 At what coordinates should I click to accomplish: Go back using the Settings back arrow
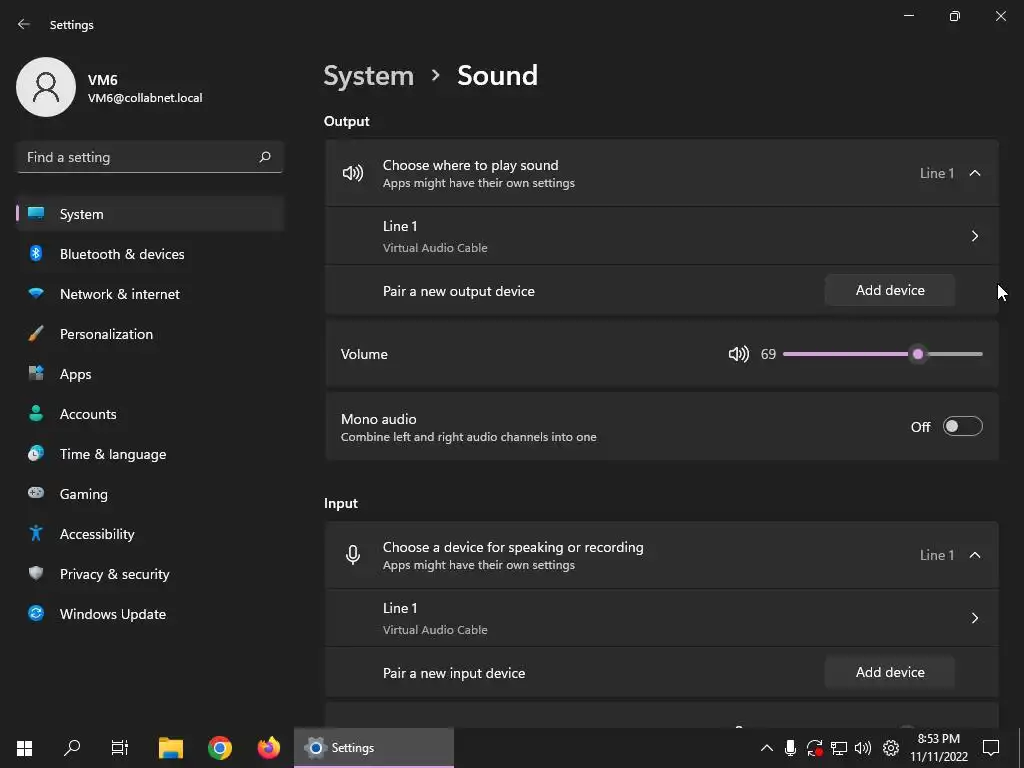(24, 24)
